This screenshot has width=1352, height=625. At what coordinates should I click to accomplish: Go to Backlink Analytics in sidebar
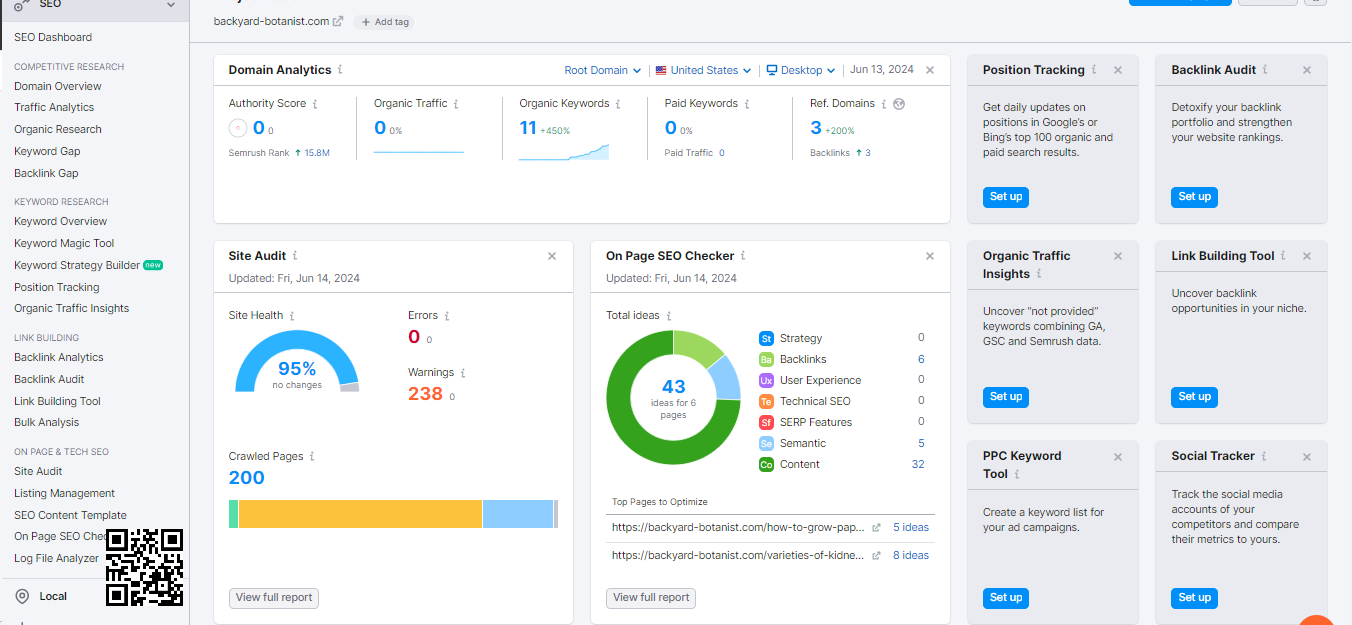pyautogui.click(x=59, y=357)
